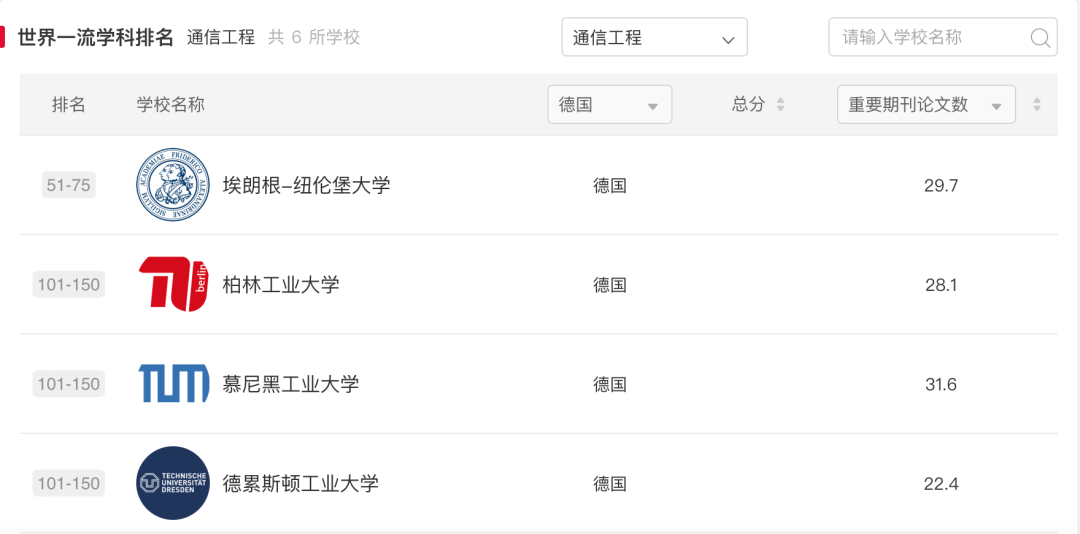
Task: Click the Erlangen-Nuremberg University seal logo
Action: click(173, 185)
